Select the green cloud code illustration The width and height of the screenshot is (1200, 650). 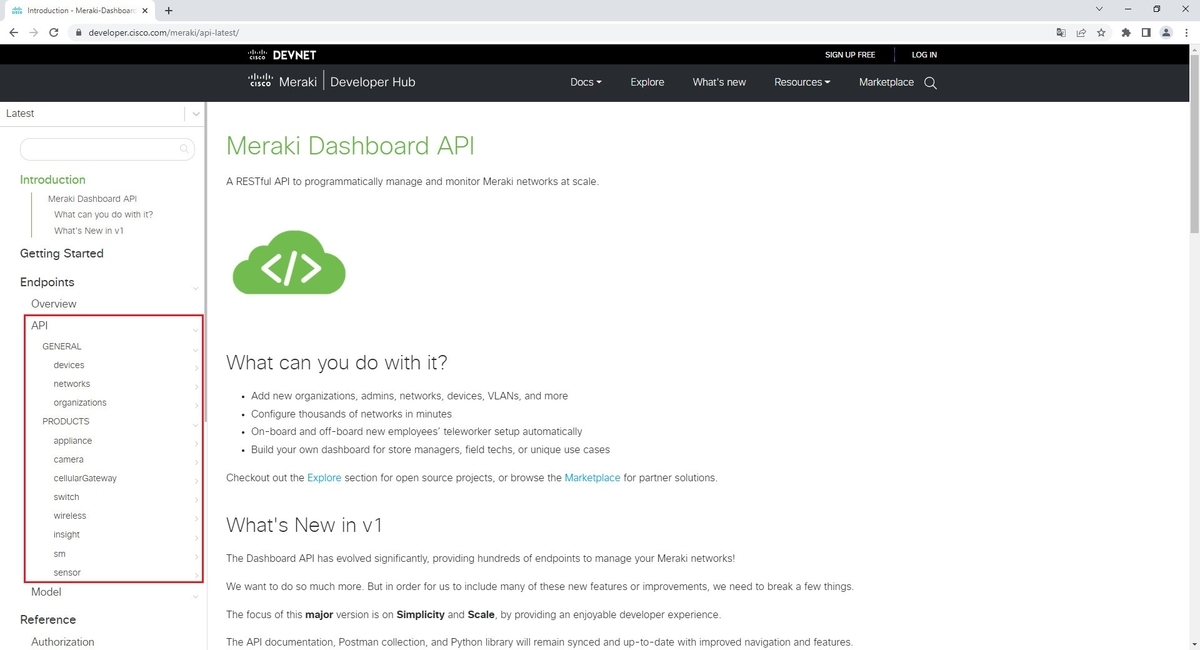click(288, 262)
